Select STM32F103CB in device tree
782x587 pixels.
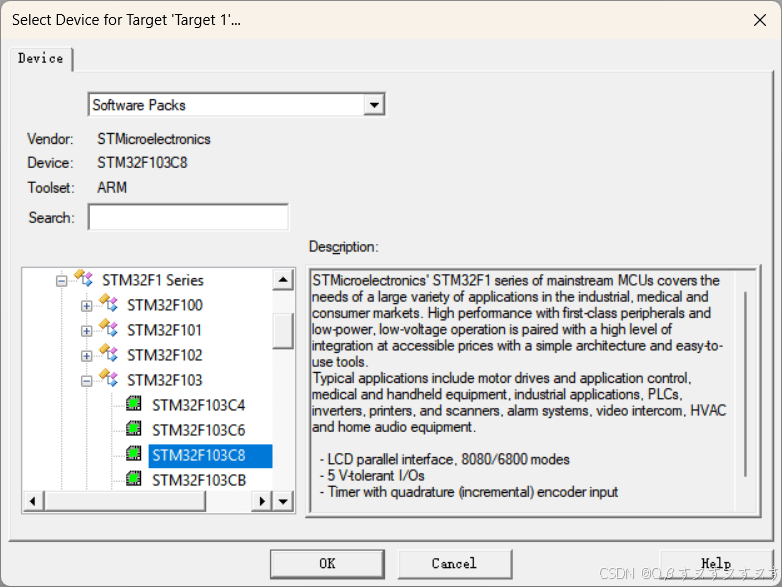pos(199,480)
